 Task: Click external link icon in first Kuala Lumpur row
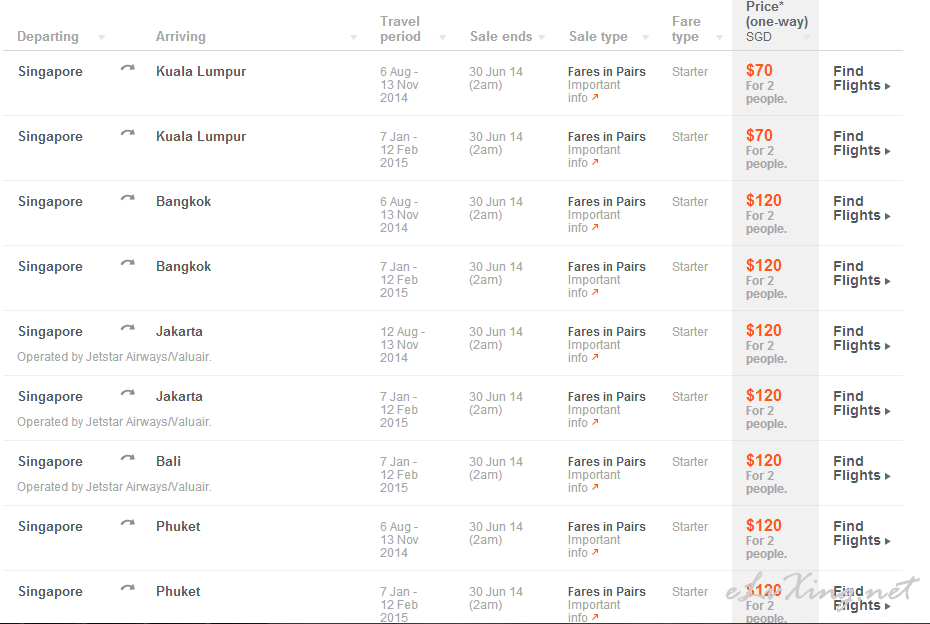point(595,98)
